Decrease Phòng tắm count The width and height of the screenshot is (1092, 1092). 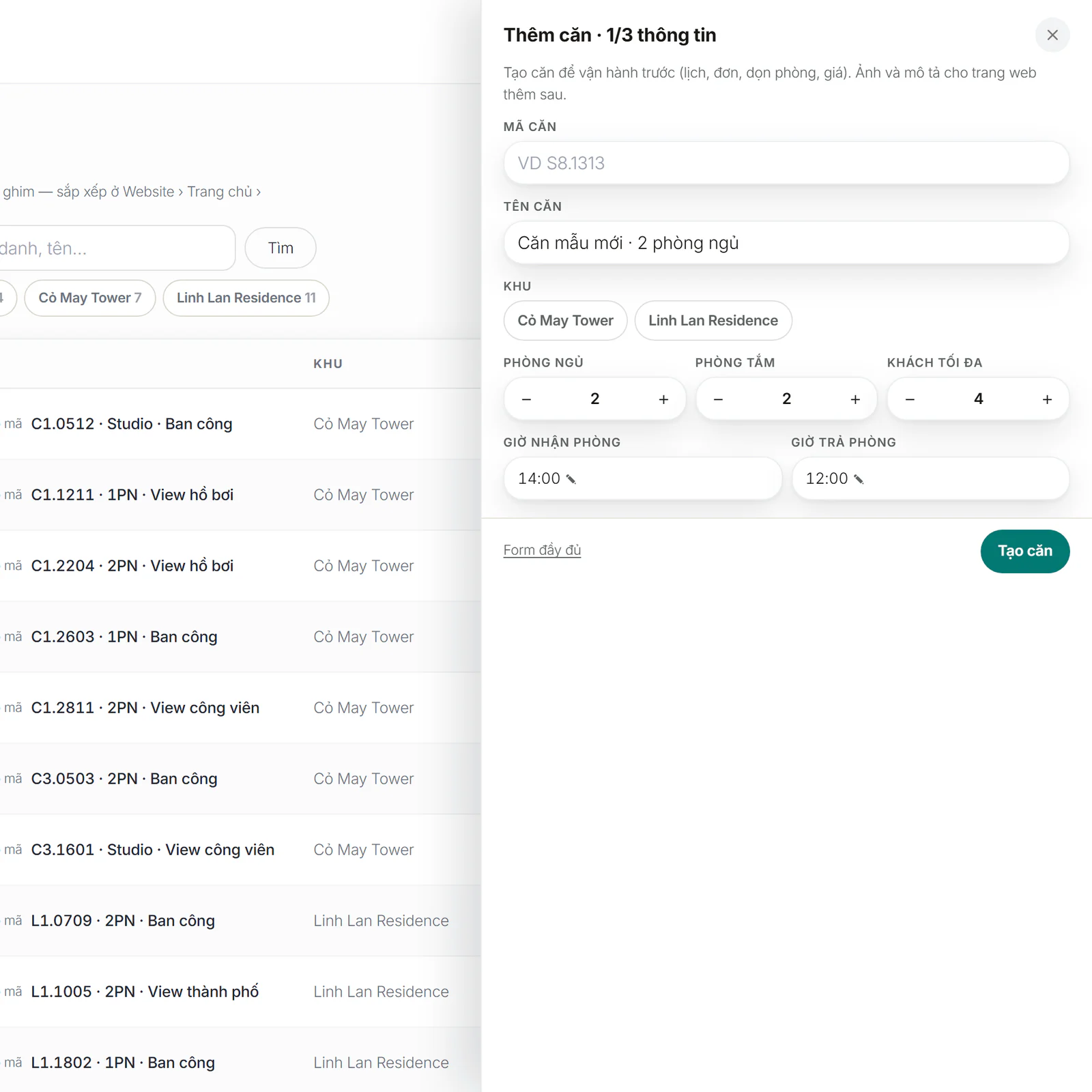click(x=718, y=399)
